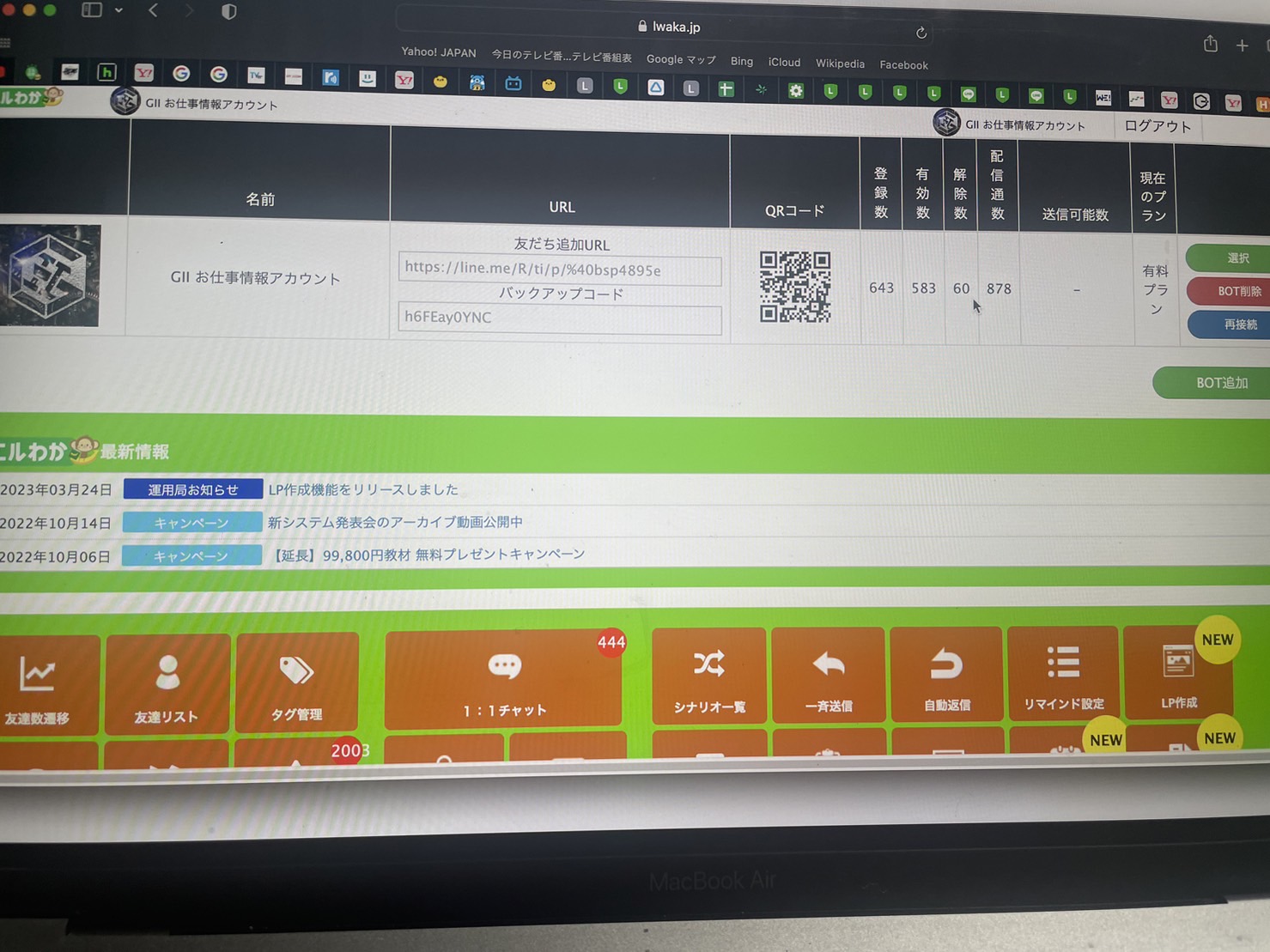This screenshot has width=1270, height=952.
Task: Click the ログアウト button
Action: pyautogui.click(x=1158, y=126)
